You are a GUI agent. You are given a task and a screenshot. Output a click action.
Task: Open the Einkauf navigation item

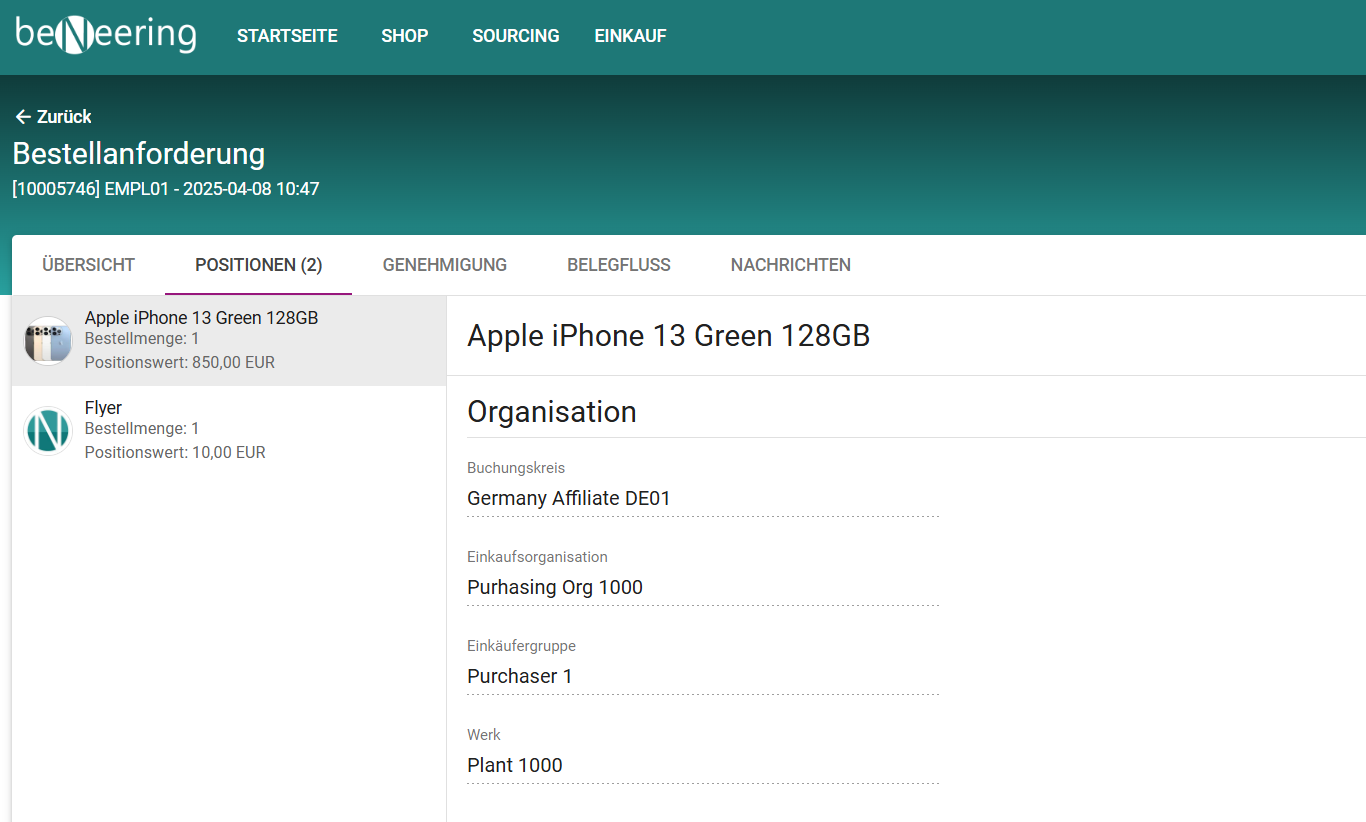coord(630,36)
